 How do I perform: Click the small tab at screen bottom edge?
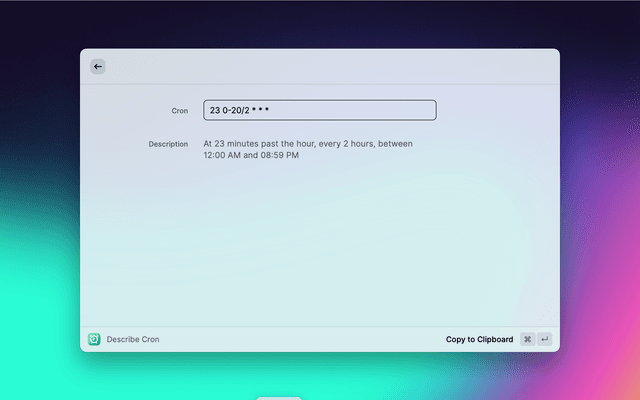(279, 397)
